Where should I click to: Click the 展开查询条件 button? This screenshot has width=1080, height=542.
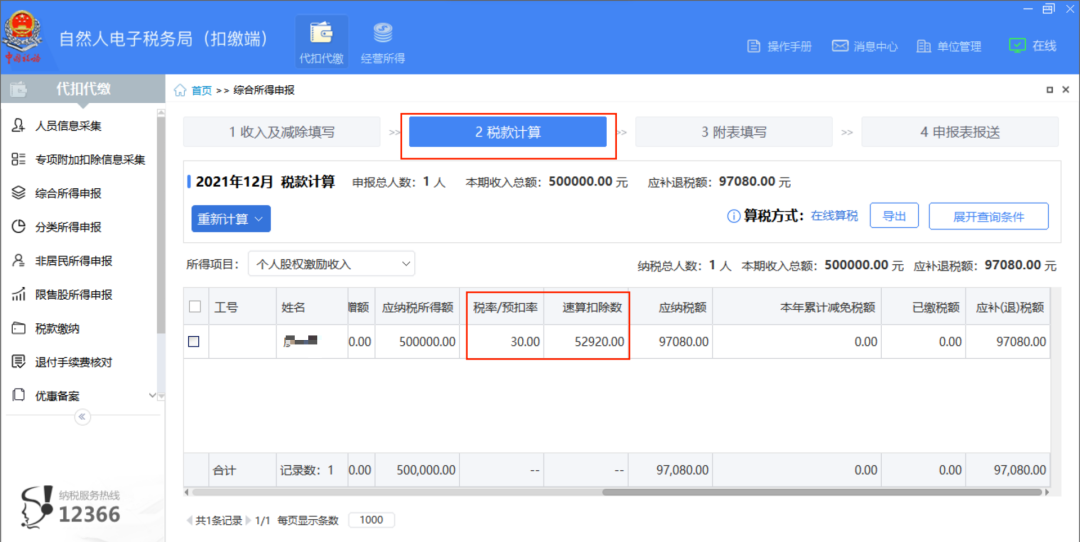point(988,216)
